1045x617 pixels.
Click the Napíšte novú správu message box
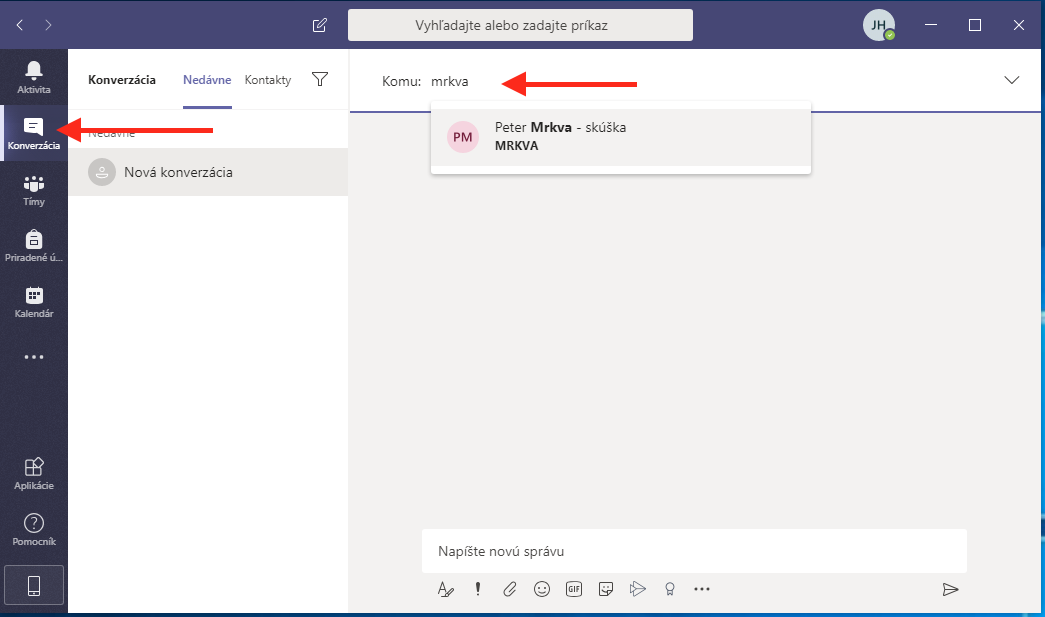coord(694,551)
